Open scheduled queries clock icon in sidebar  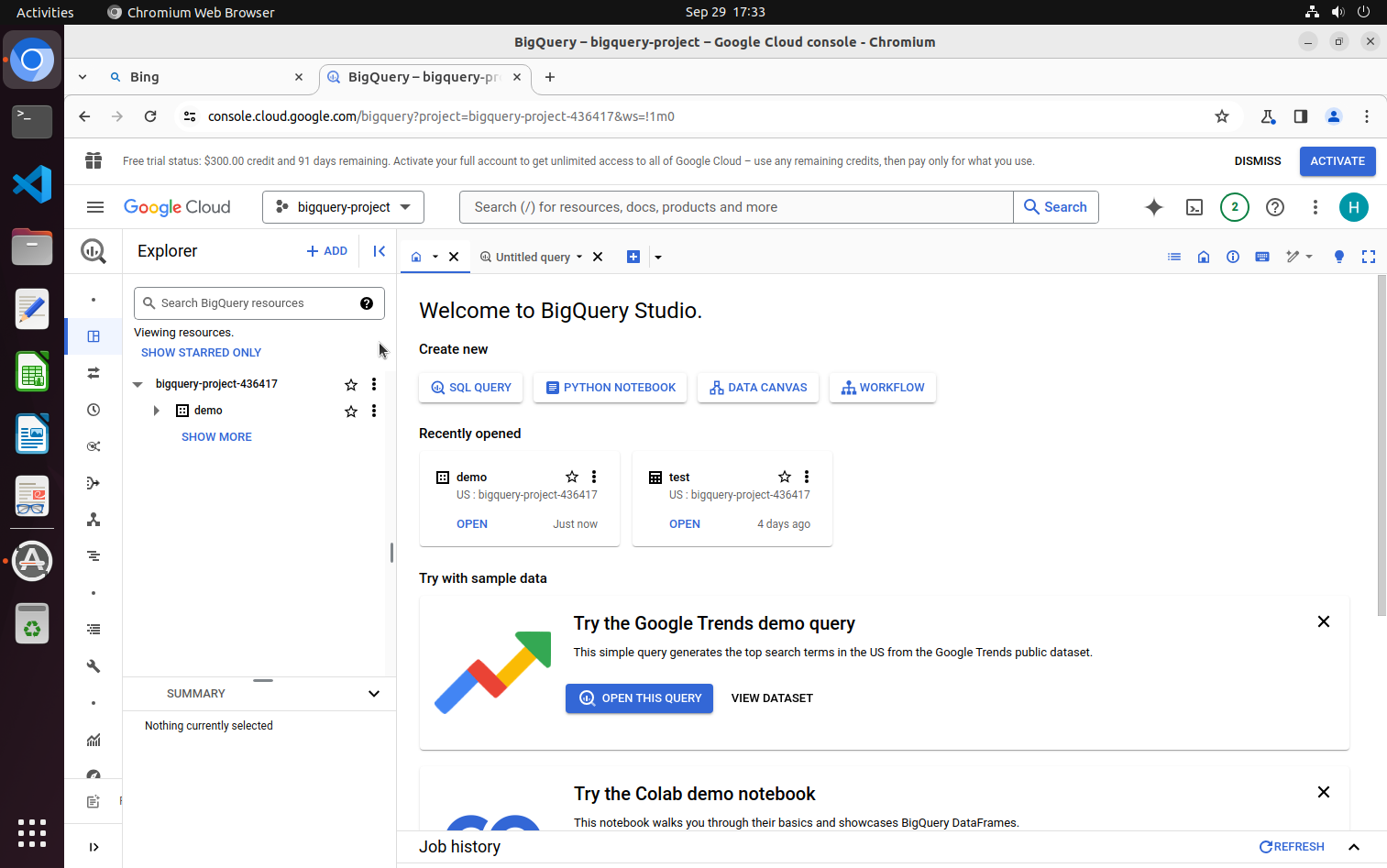(x=94, y=410)
